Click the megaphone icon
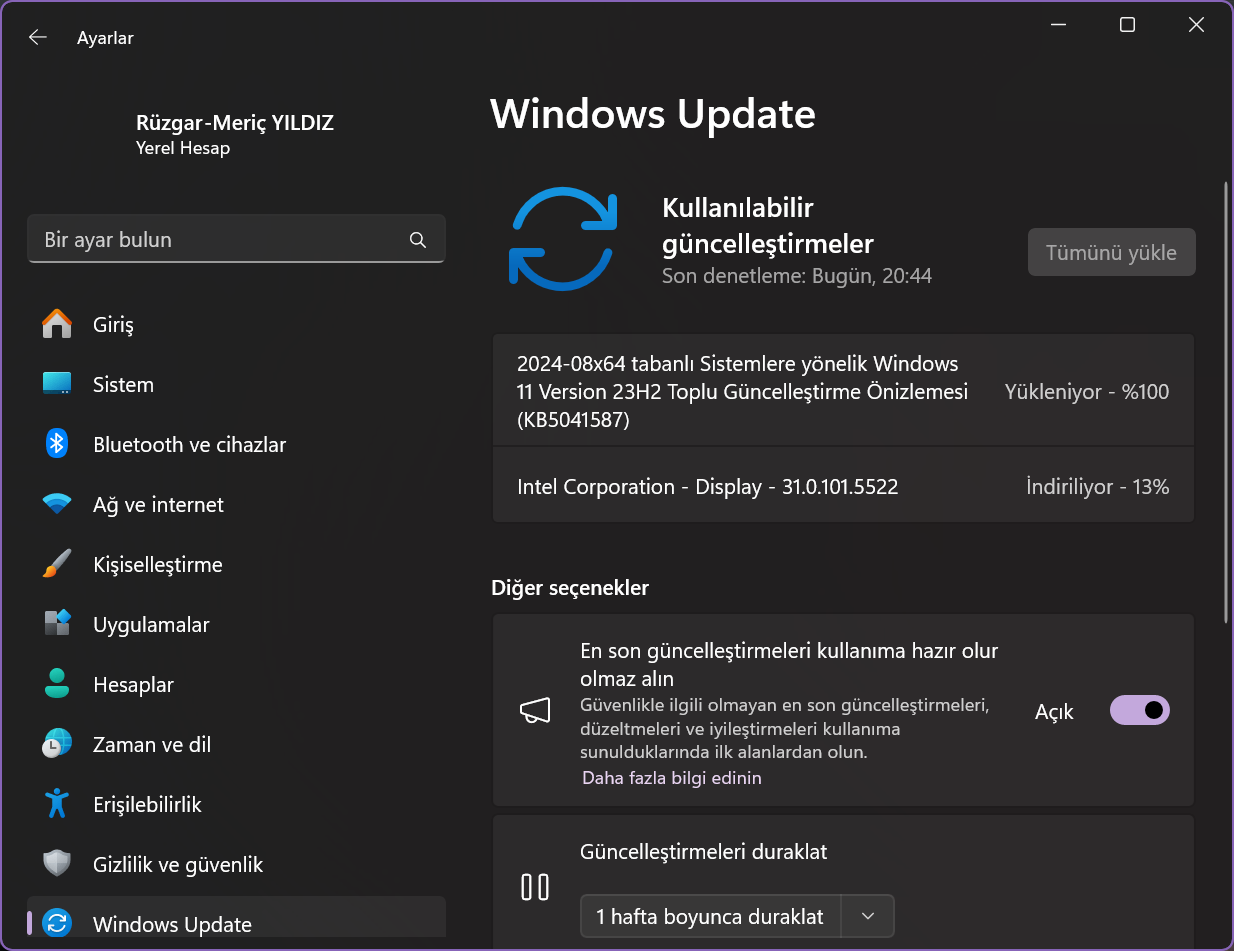Image resolution: width=1234 pixels, height=951 pixels. tap(535, 711)
